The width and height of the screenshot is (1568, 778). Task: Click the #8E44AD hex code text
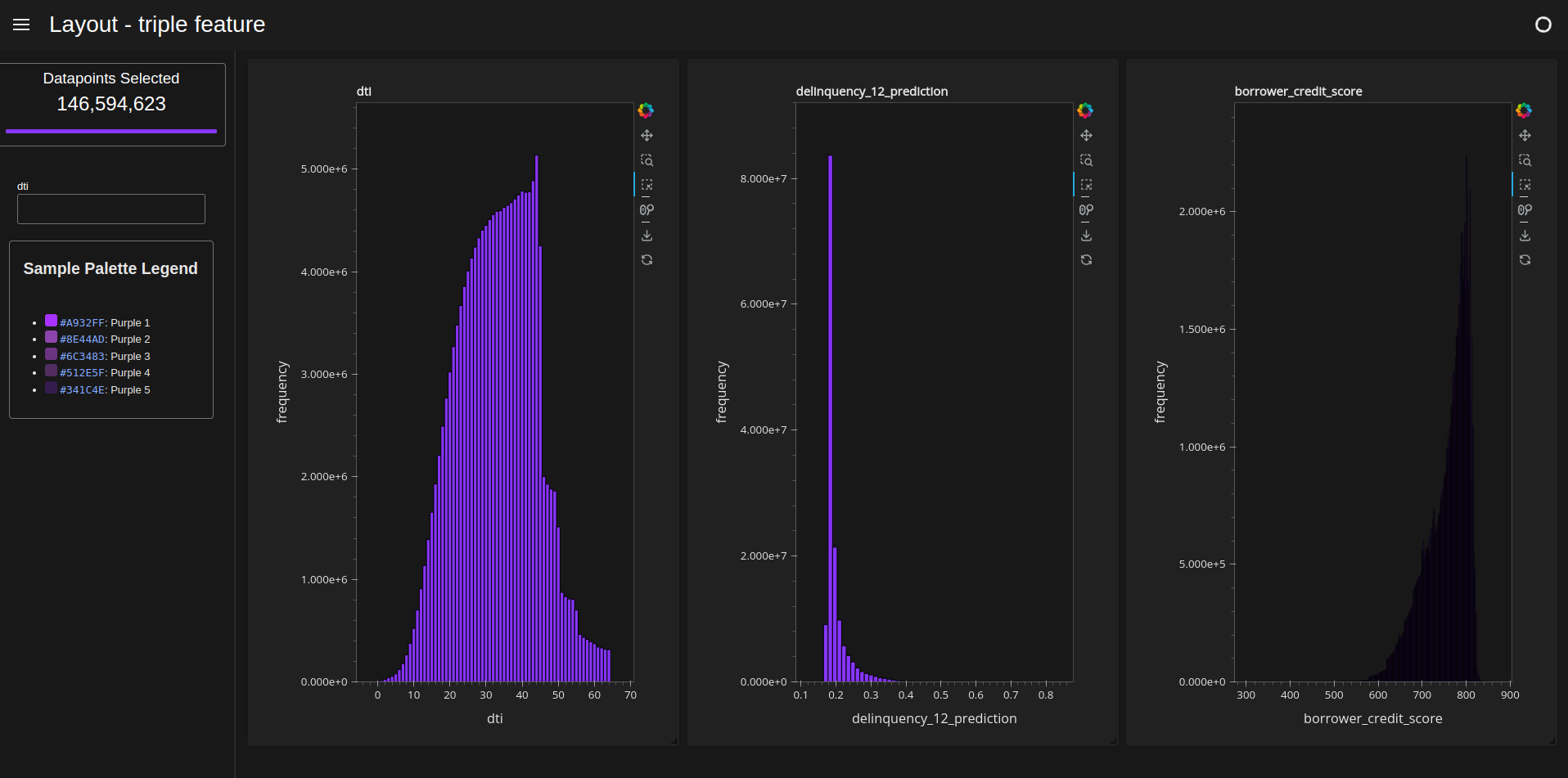[83, 340]
